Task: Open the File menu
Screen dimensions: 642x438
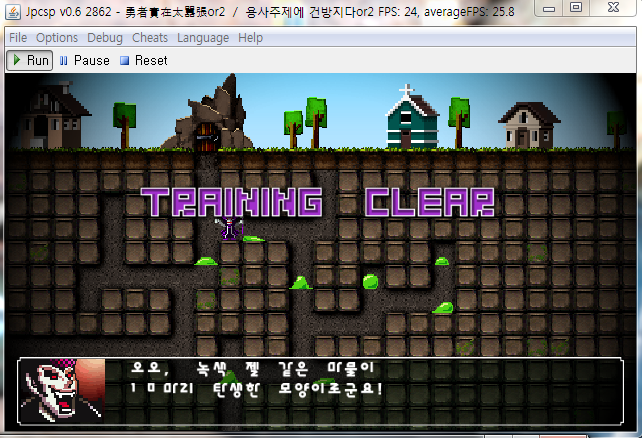Action: coord(18,38)
